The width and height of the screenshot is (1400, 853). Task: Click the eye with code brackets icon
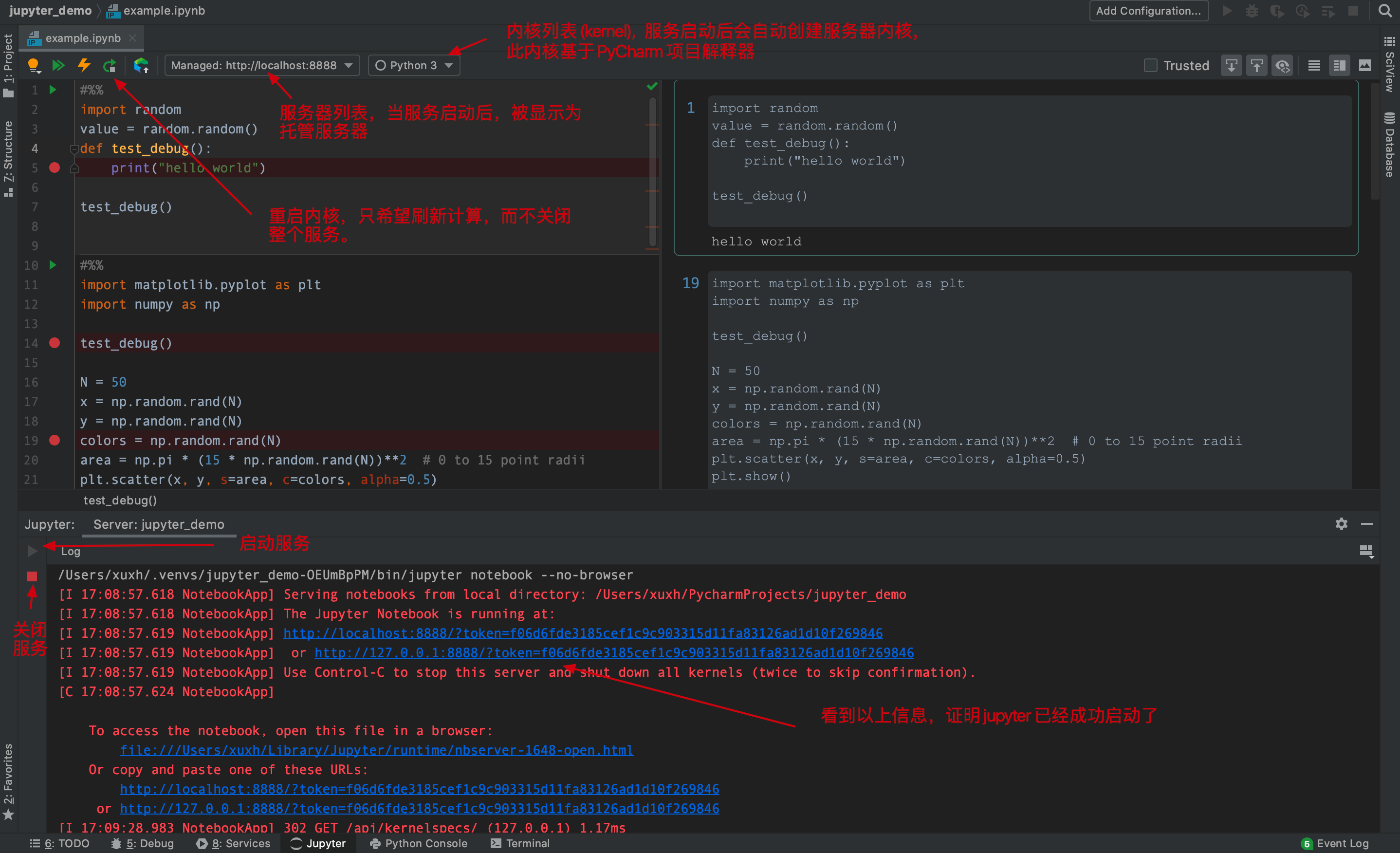1282,66
